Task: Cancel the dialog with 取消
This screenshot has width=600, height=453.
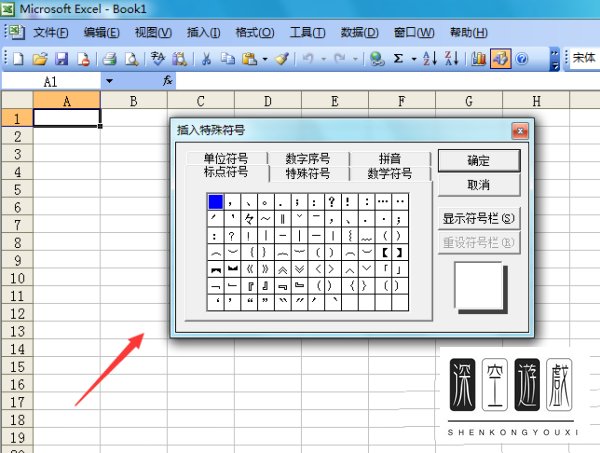Action: click(x=479, y=185)
